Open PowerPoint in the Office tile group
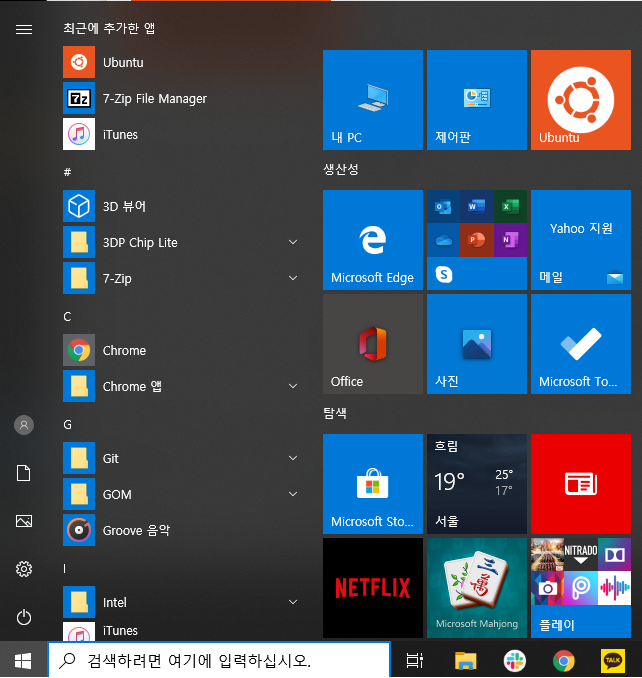642x678 pixels. coord(476,240)
